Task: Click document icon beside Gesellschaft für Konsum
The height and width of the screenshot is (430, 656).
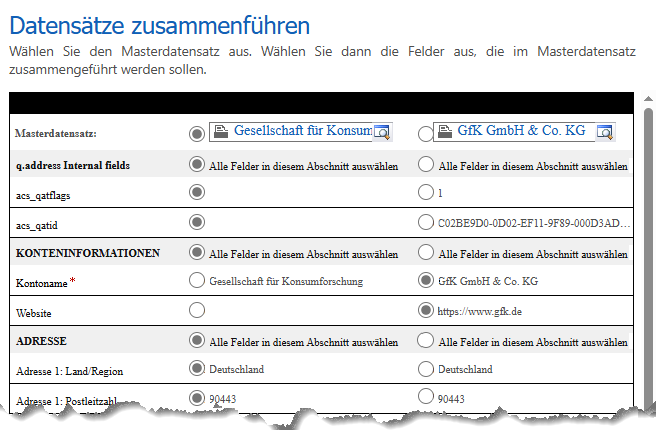Action: 221,131
